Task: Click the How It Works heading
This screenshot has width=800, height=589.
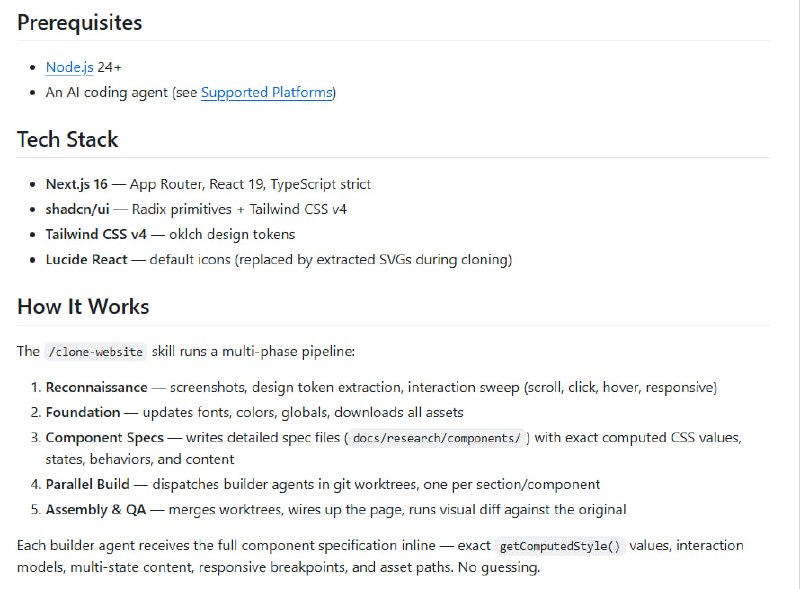Action: [83, 306]
